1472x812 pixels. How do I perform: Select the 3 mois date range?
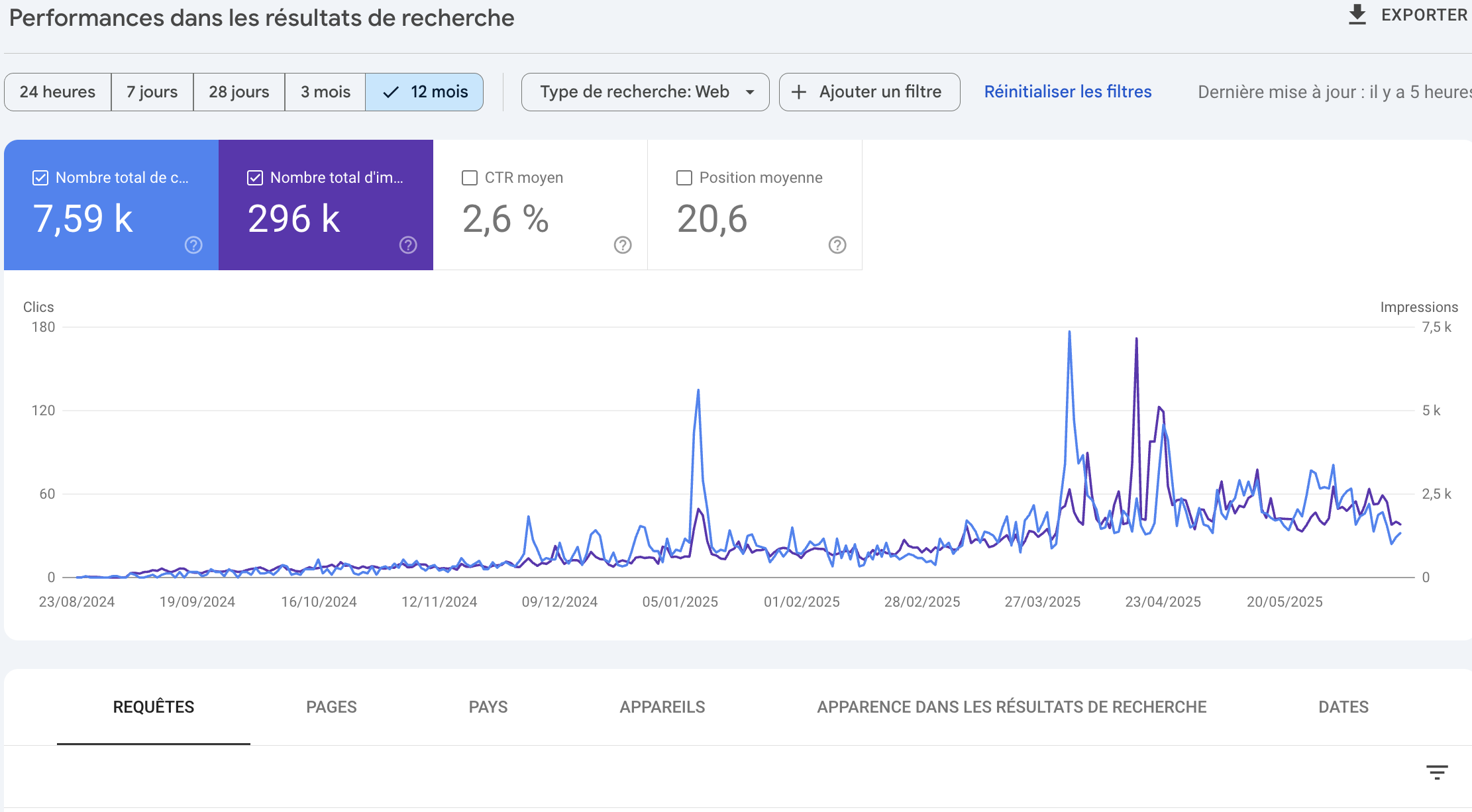tap(325, 92)
